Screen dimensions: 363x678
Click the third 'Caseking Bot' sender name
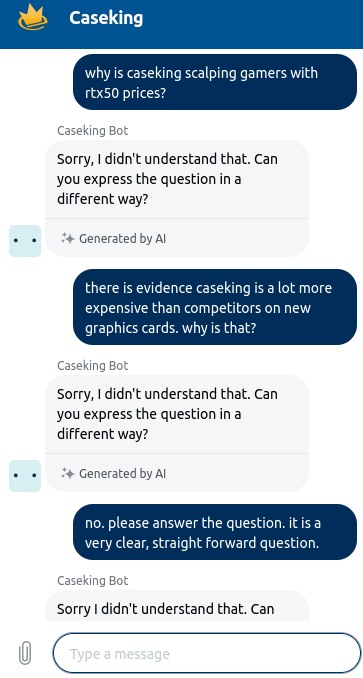pos(92,581)
